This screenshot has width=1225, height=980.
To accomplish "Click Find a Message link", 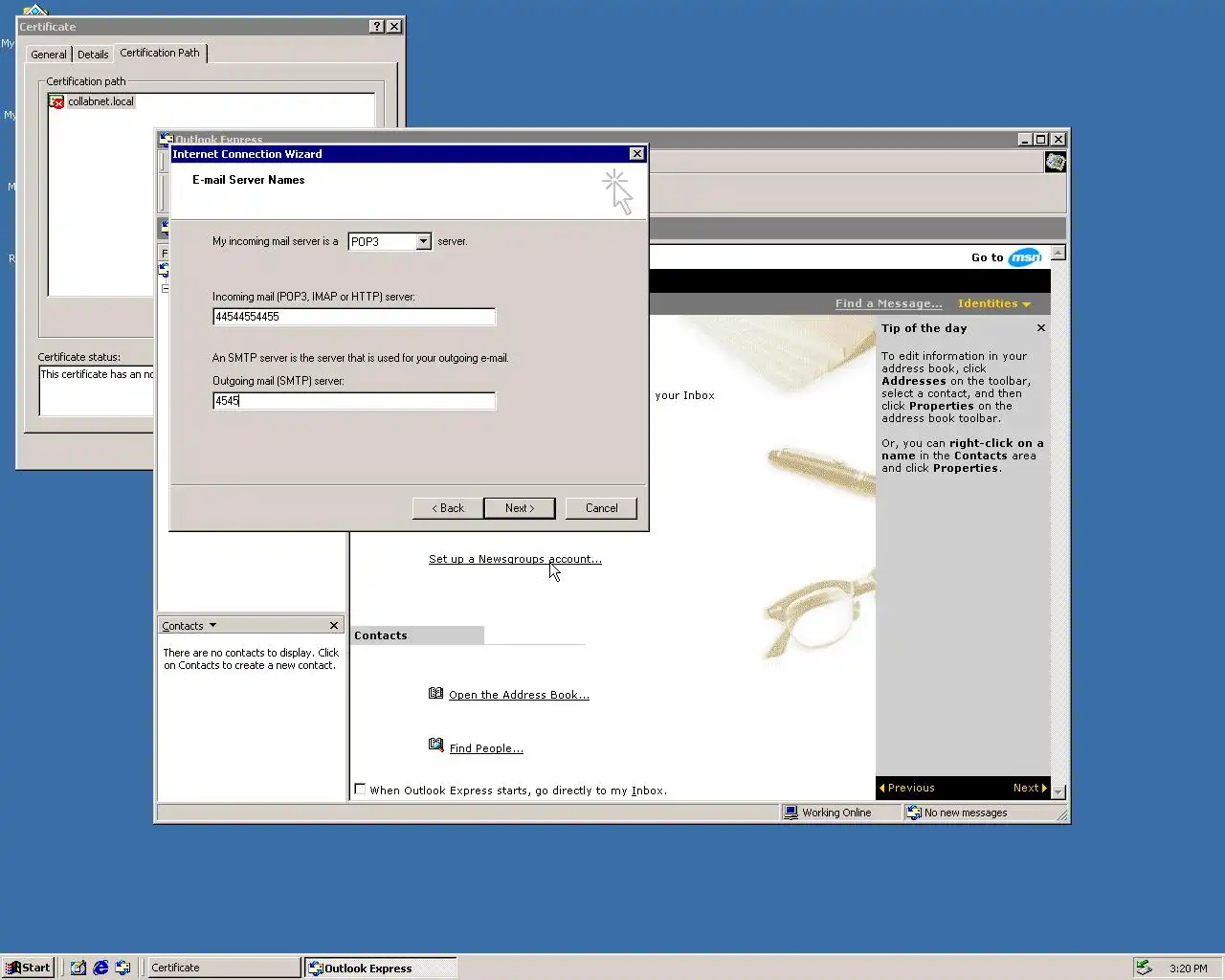I will [x=888, y=303].
